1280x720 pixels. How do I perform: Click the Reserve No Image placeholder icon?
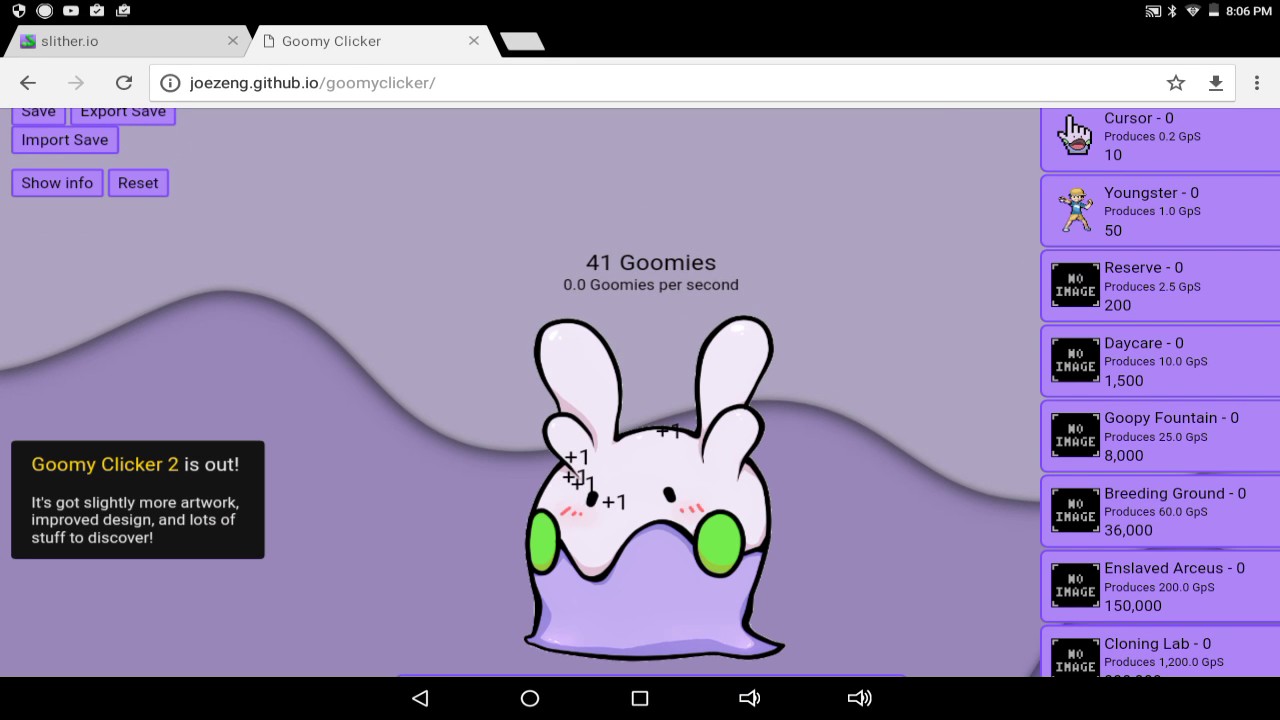click(1076, 285)
